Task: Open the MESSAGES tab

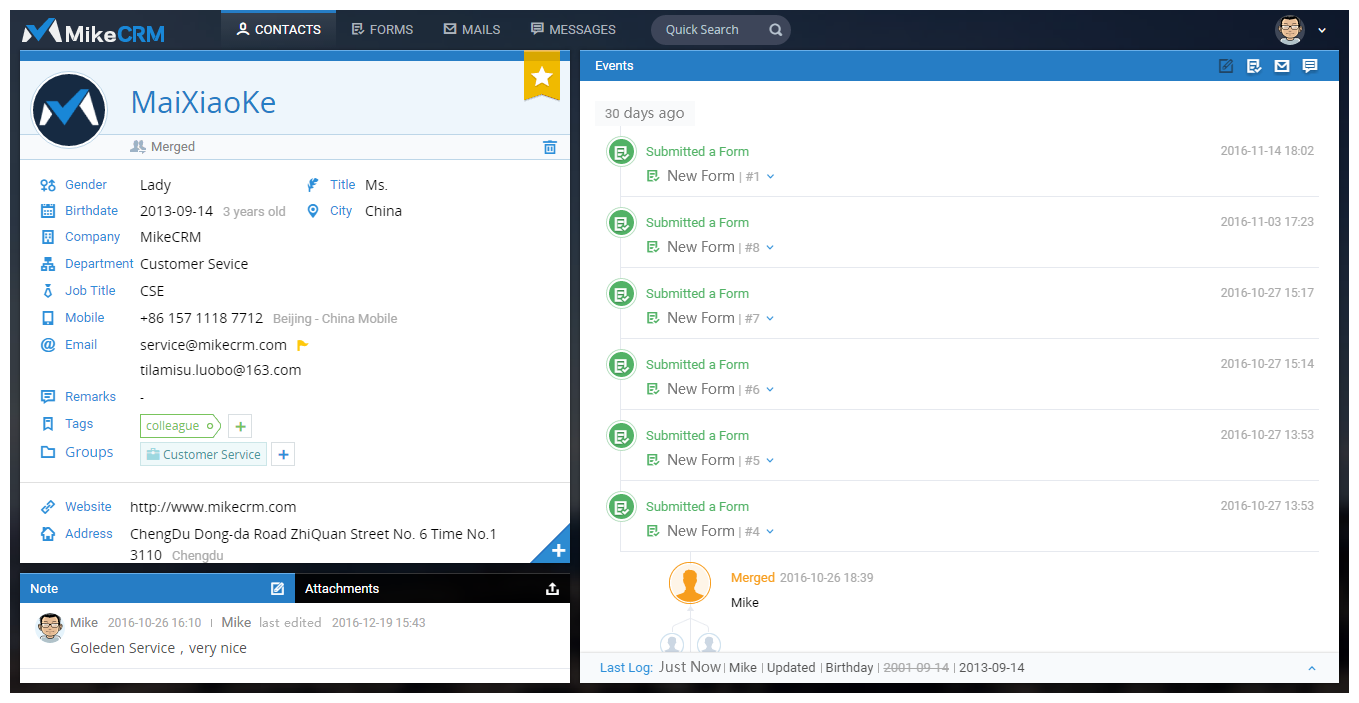Action: [x=573, y=30]
